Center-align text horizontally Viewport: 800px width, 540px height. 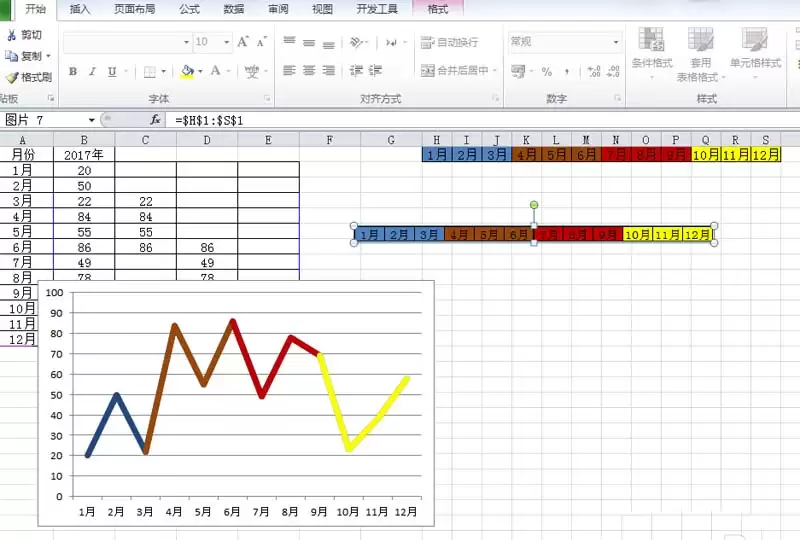pyautogui.click(x=309, y=70)
